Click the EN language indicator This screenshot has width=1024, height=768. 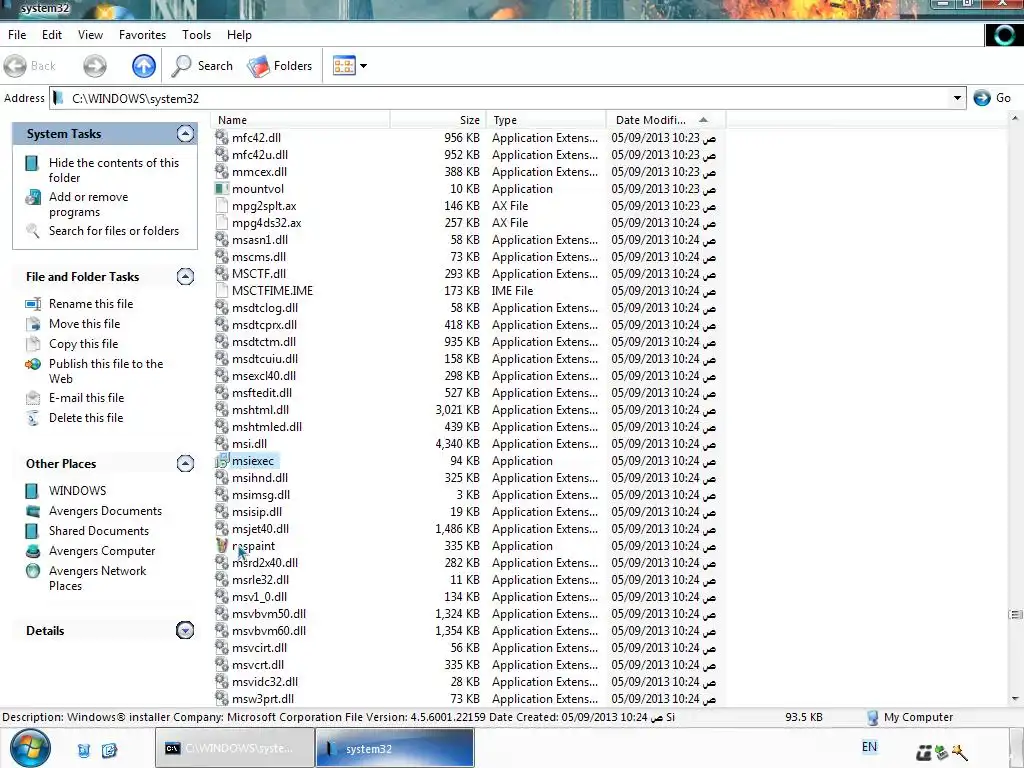[x=869, y=747]
